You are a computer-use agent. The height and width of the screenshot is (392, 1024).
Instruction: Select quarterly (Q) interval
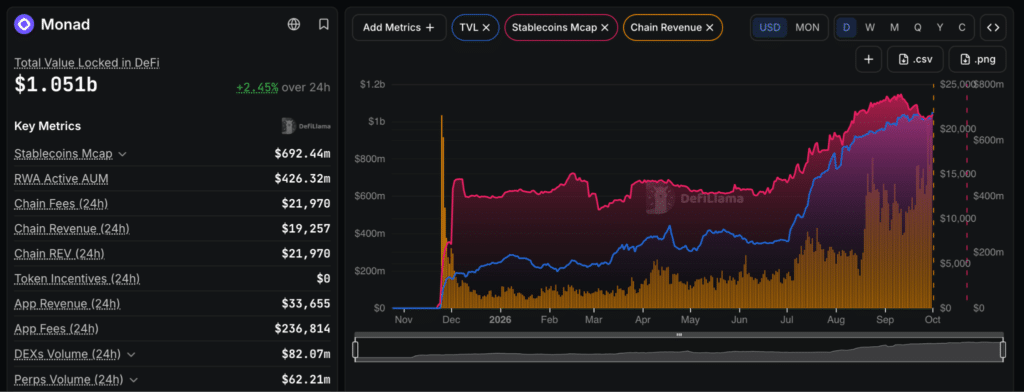coord(918,27)
